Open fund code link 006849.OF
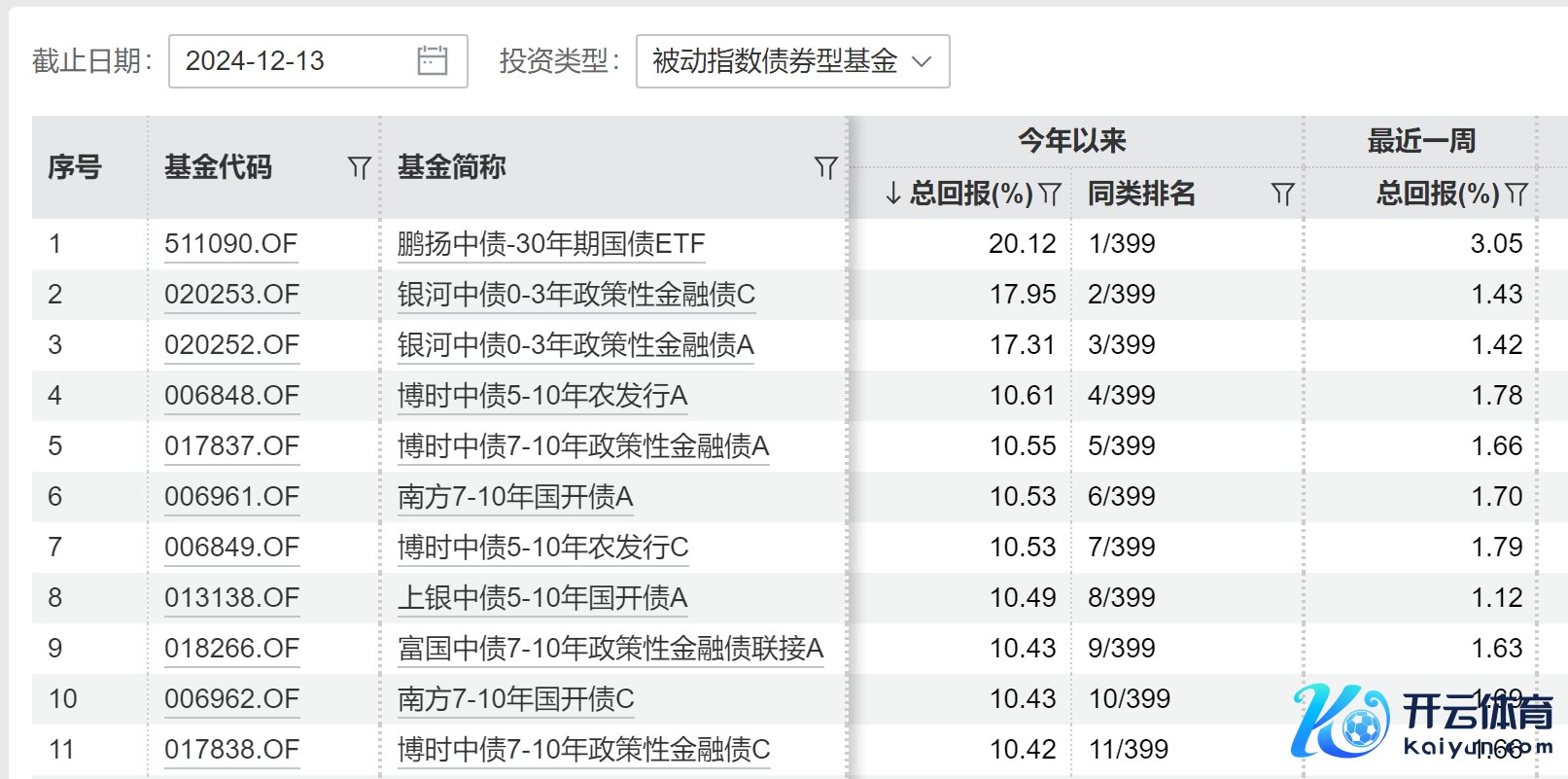The image size is (1568, 779). pos(231,548)
